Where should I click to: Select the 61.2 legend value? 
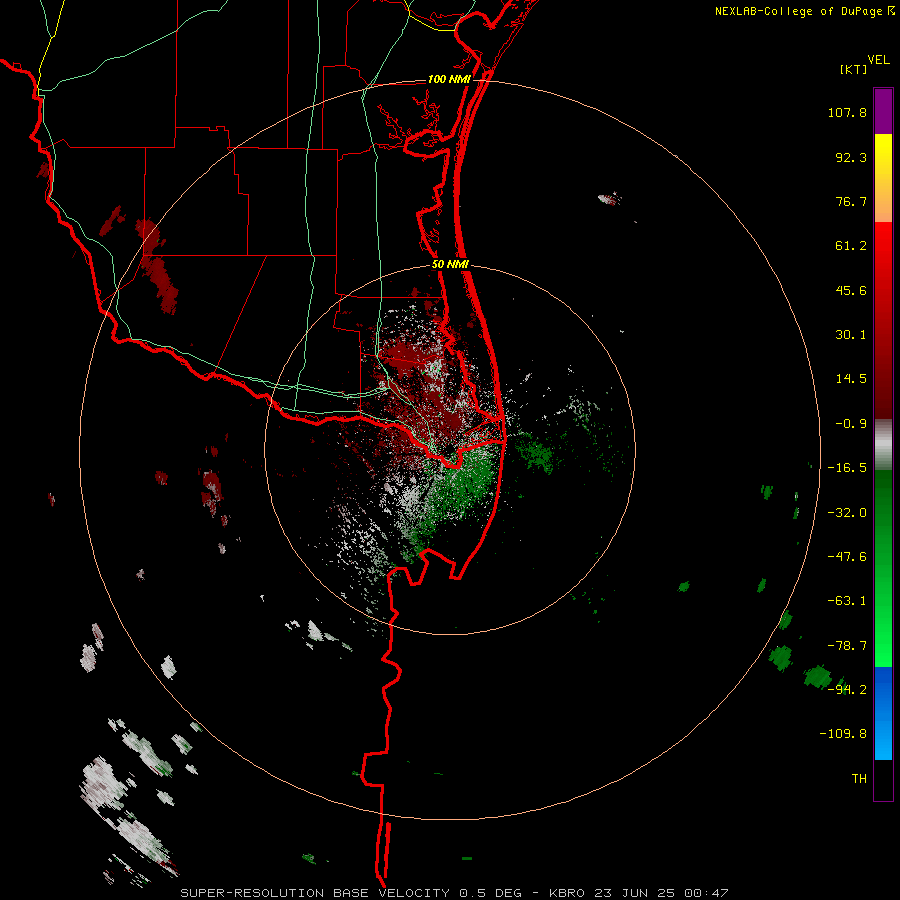point(851,246)
